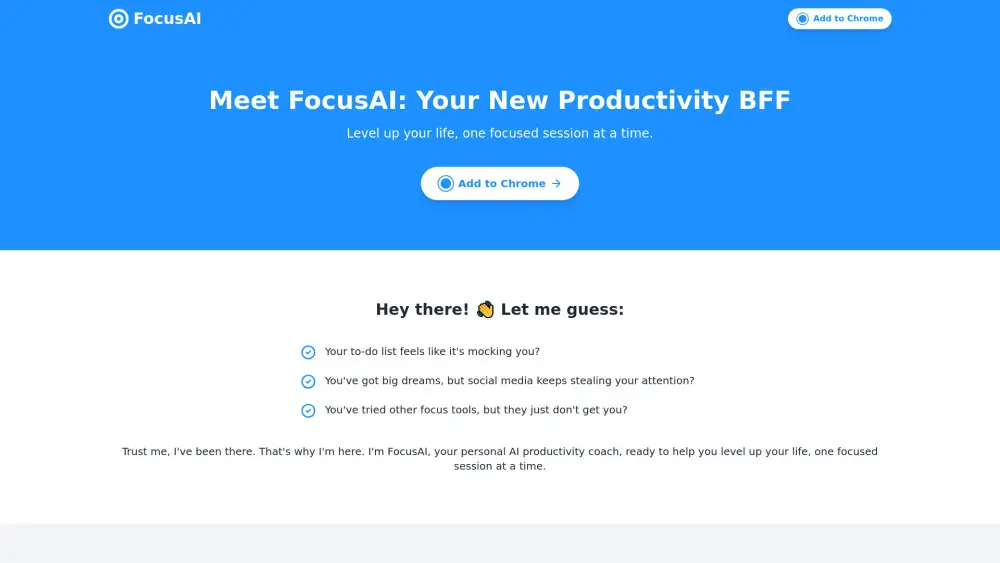This screenshot has height=563, width=1000.
Task: Click the Chrome icon in header button
Action: (802, 18)
